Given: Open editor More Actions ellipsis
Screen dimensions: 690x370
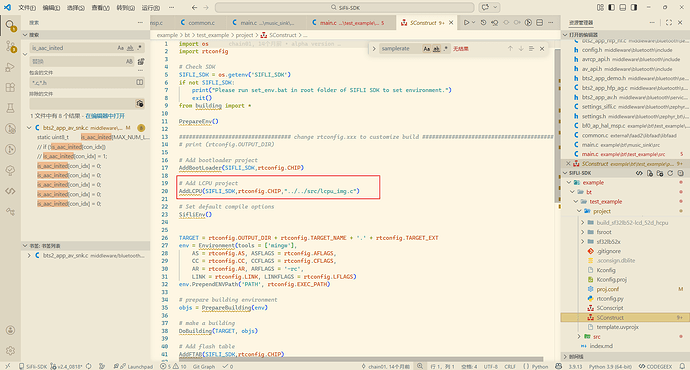Looking at the screenshot, I should pos(551,22).
